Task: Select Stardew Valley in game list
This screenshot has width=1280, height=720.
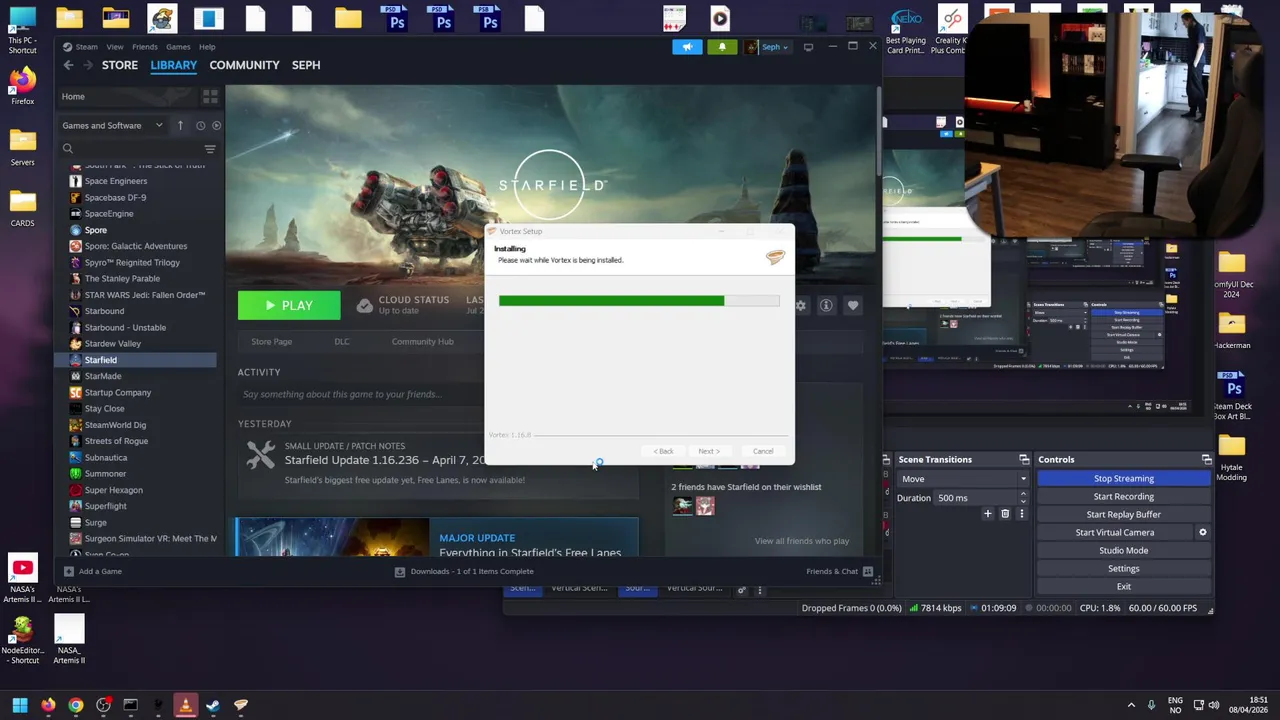Action: (113, 344)
